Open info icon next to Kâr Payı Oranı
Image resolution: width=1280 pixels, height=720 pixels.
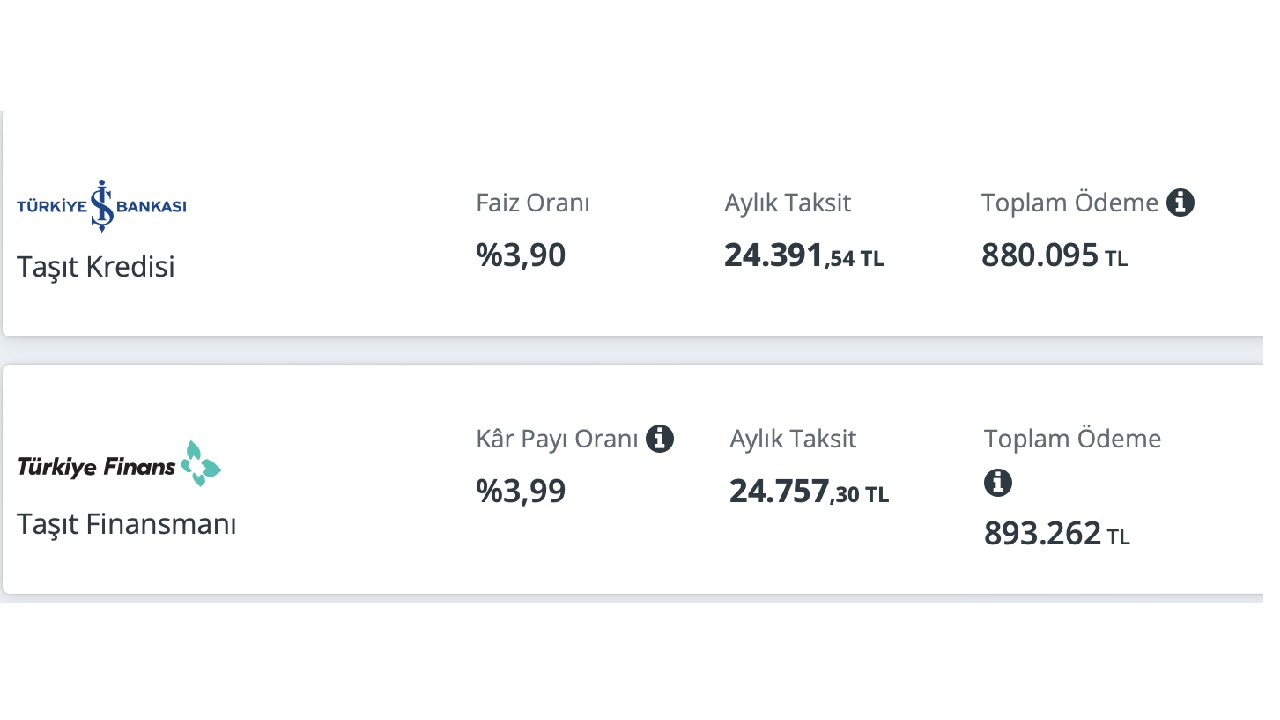pos(659,438)
